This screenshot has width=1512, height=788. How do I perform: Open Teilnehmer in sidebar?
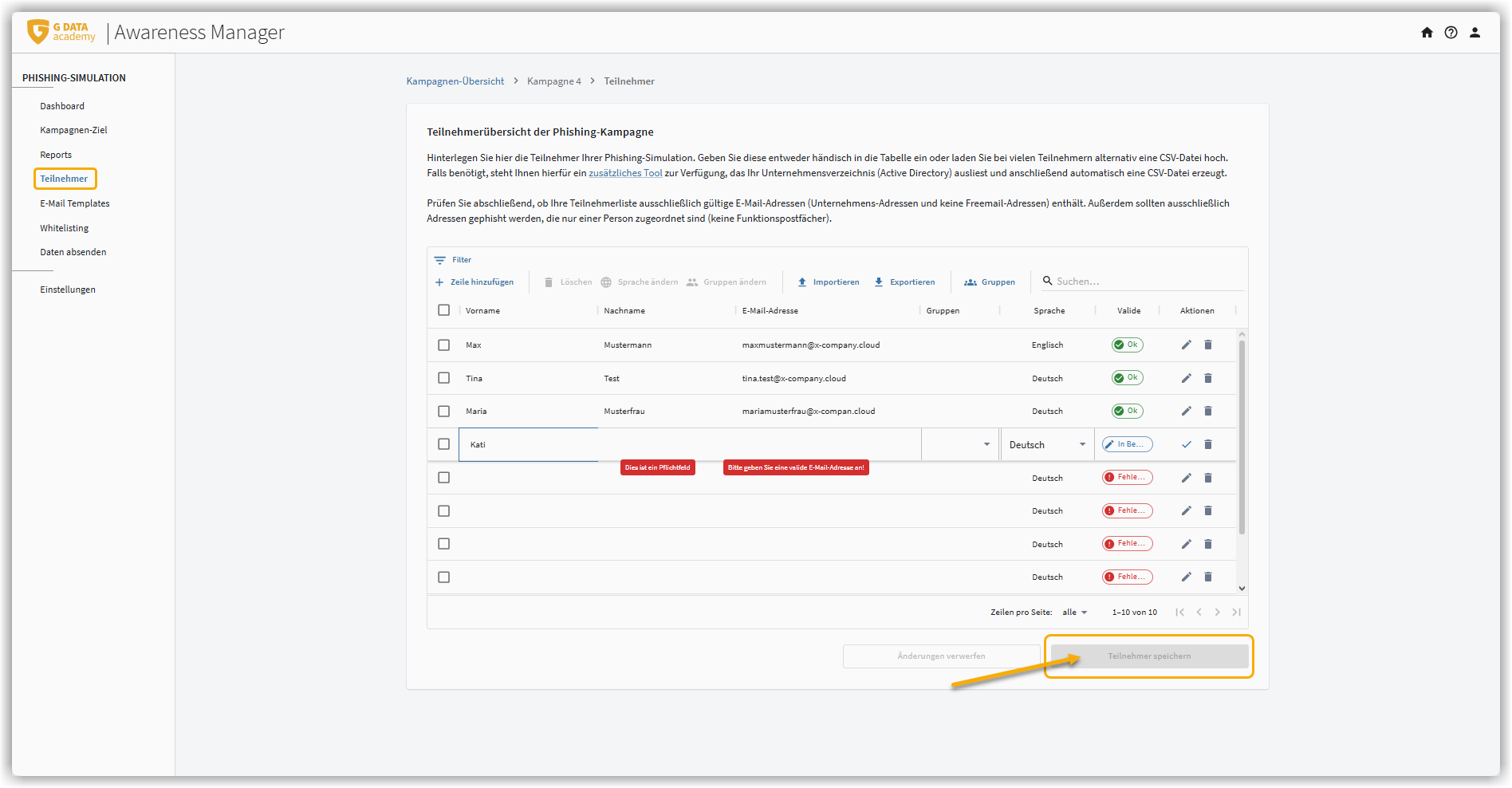point(65,179)
